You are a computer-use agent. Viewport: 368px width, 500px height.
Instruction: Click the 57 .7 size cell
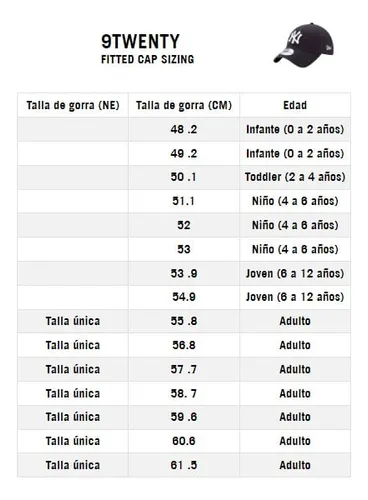click(x=184, y=369)
